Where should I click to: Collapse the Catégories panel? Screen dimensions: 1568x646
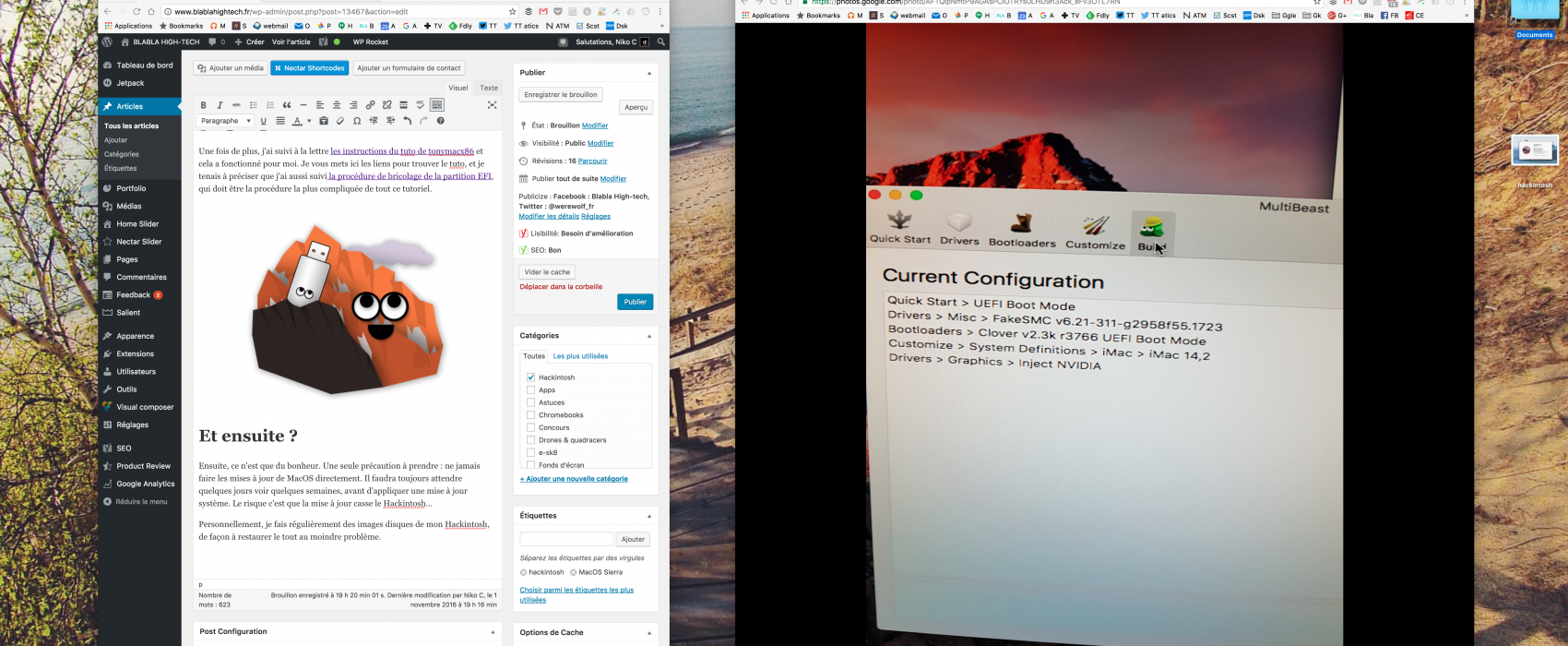point(648,336)
